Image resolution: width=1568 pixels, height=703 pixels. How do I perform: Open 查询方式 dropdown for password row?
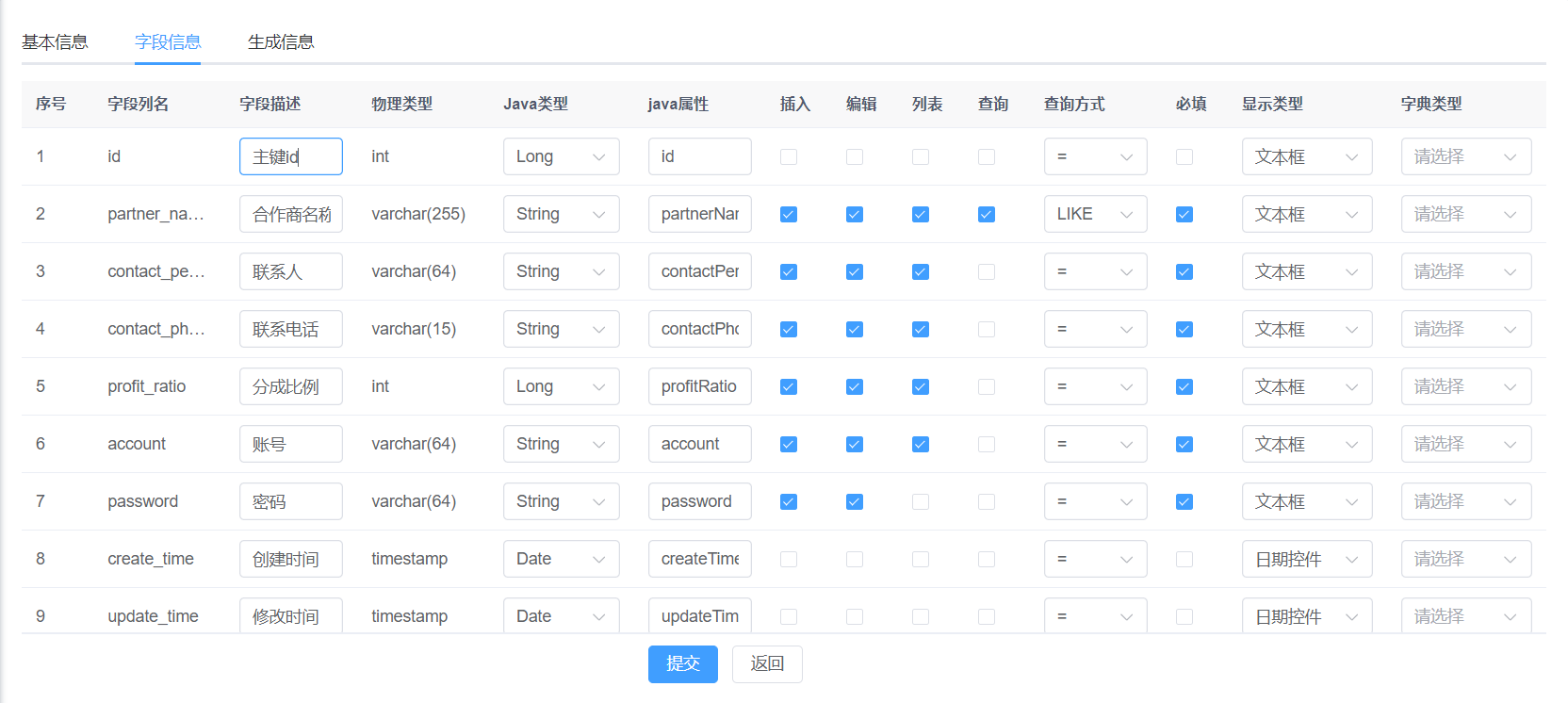[1096, 501]
